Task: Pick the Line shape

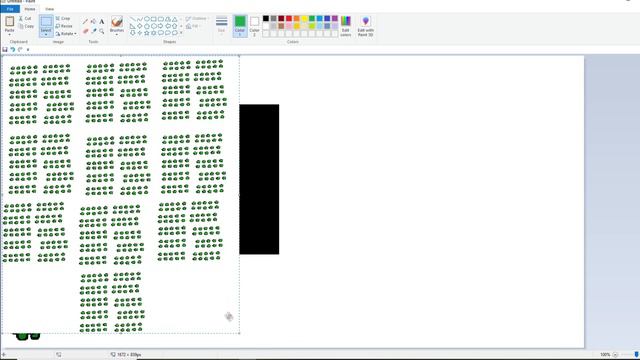Action: 132,19
